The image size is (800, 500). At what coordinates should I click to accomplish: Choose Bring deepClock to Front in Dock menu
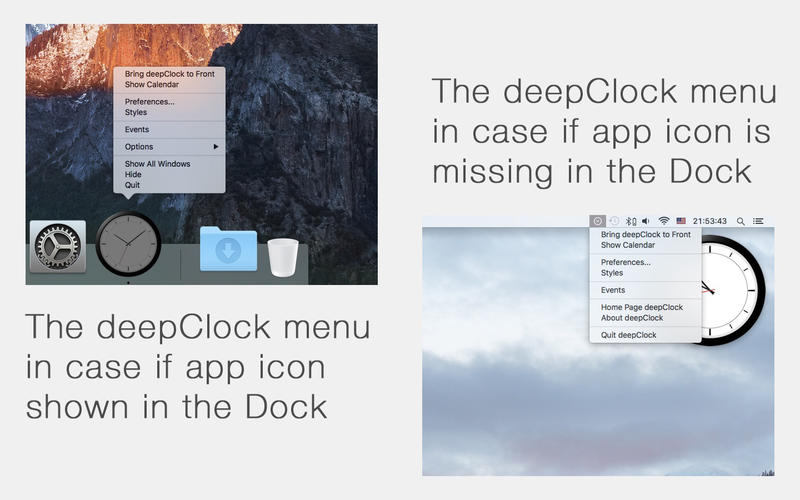point(169,74)
